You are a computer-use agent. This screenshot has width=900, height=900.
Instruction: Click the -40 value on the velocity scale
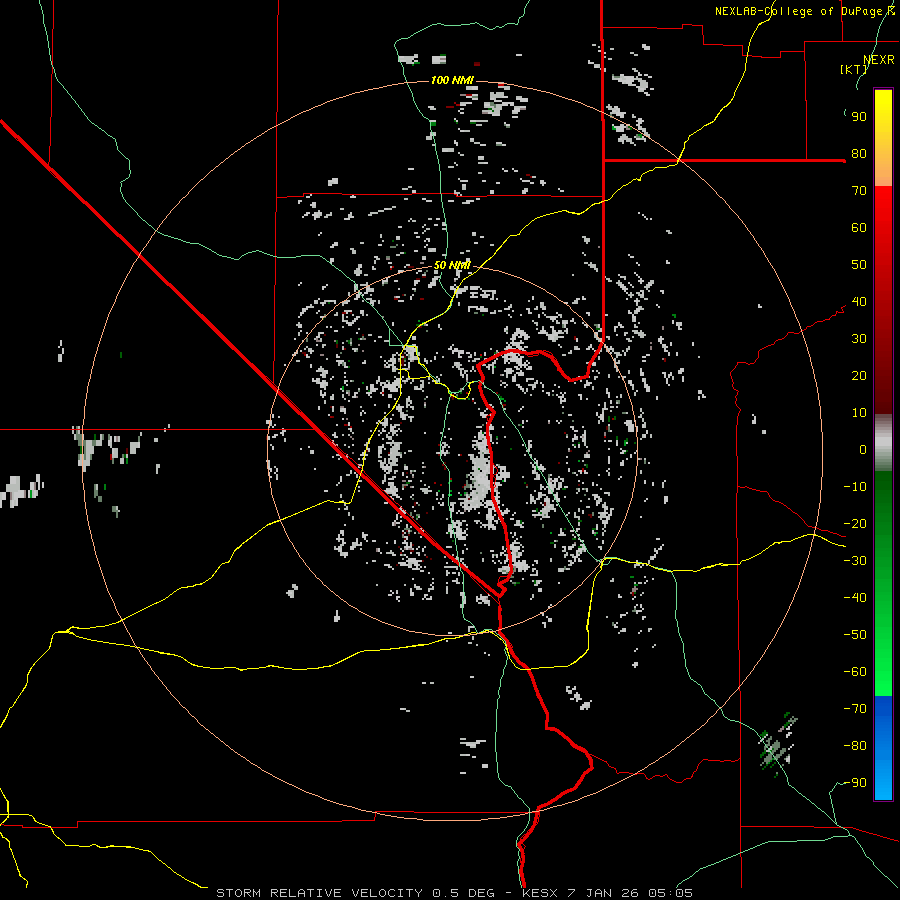[855, 598]
